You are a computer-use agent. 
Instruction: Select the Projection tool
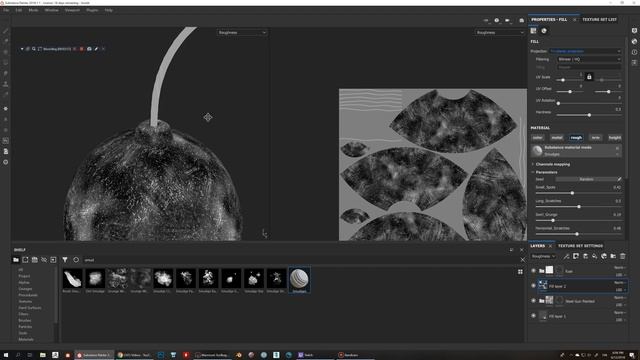[6, 52]
